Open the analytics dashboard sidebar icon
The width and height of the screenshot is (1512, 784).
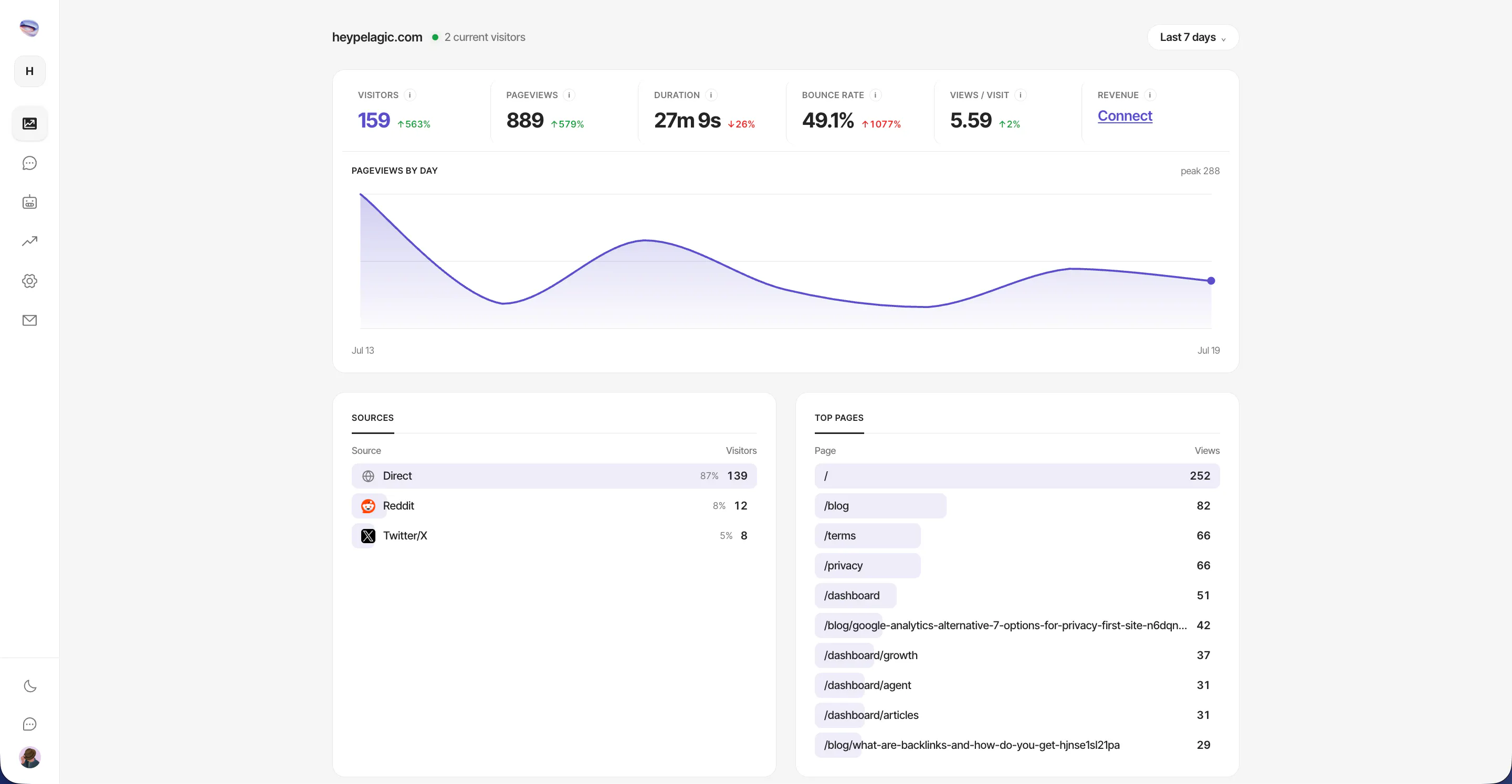[29, 124]
